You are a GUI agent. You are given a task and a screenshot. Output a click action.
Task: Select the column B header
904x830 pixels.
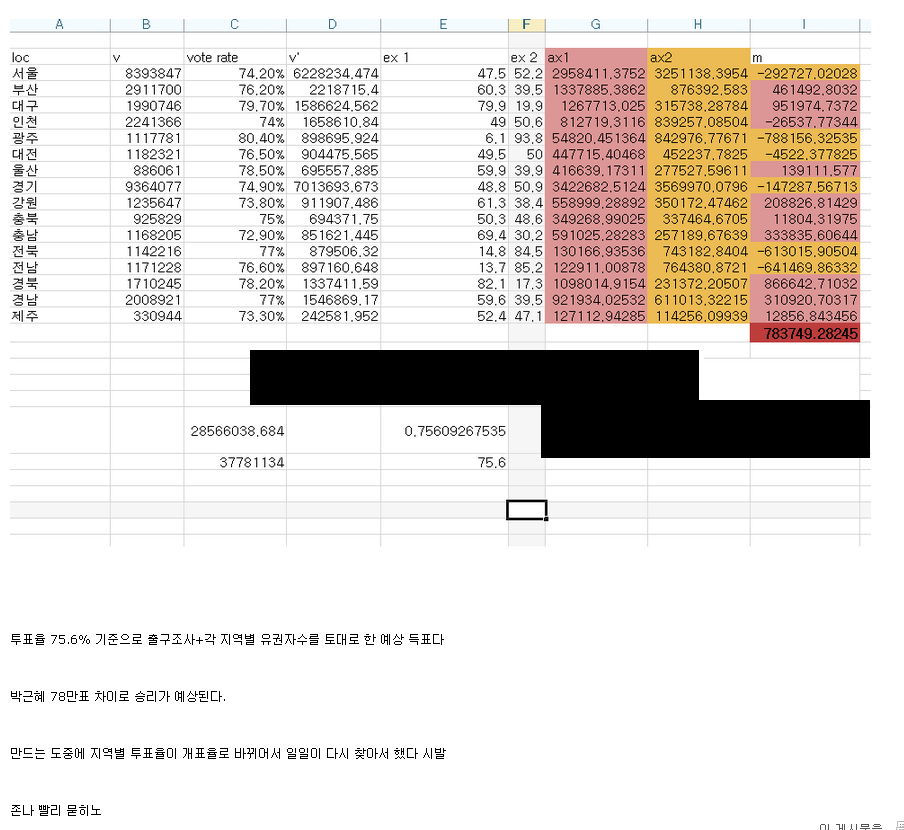(147, 24)
